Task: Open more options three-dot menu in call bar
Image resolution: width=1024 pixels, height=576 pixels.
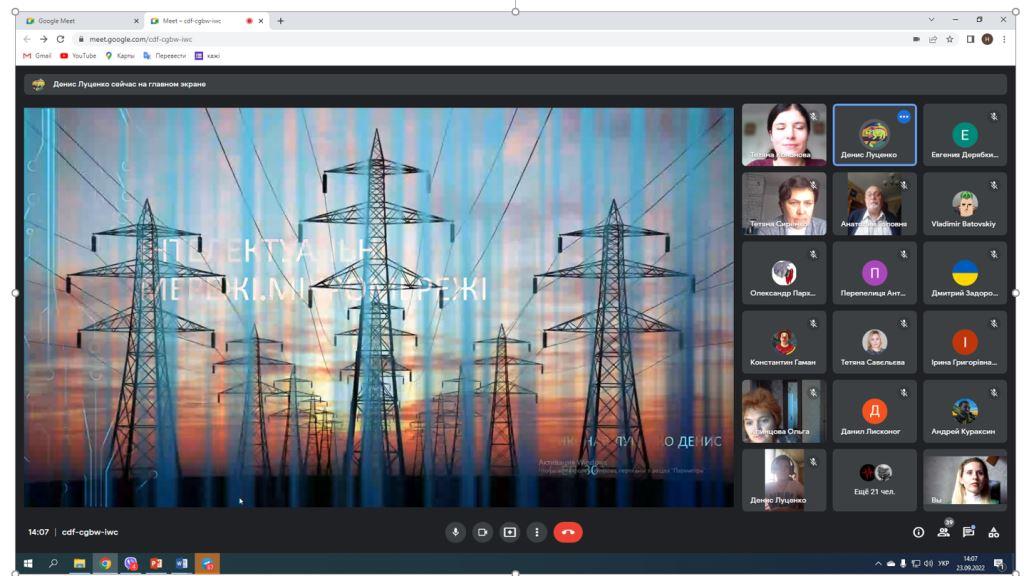Action: pyautogui.click(x=537, y=532)
